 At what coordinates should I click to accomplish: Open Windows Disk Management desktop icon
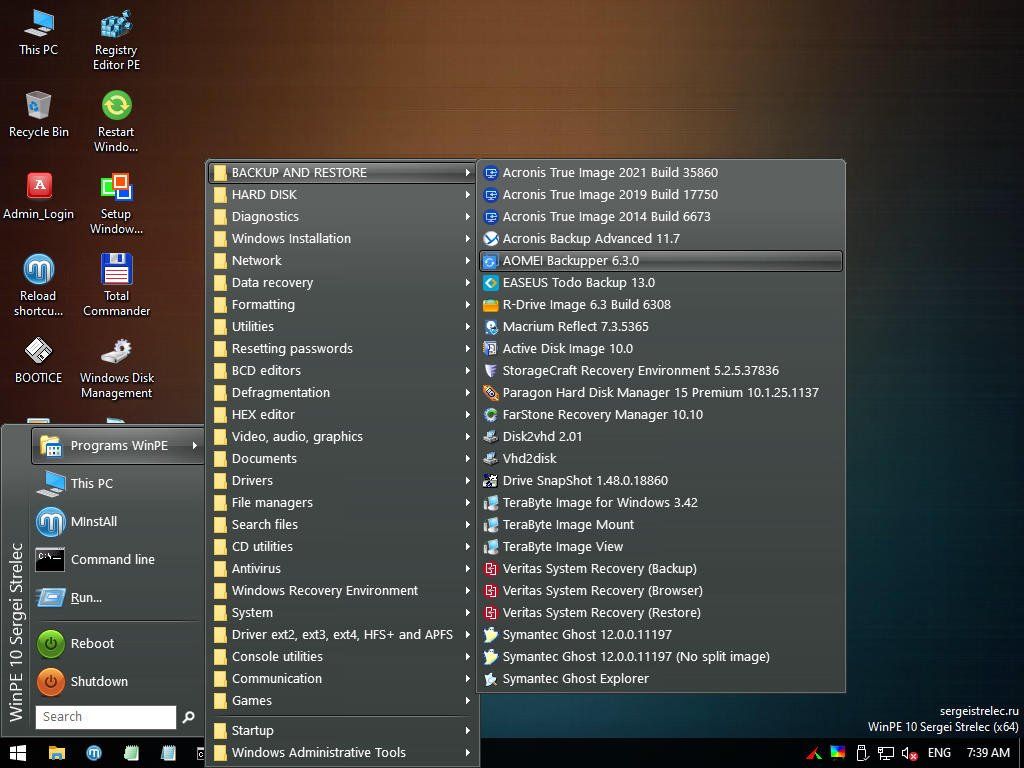pyautogui.click(x=116, y=368)
